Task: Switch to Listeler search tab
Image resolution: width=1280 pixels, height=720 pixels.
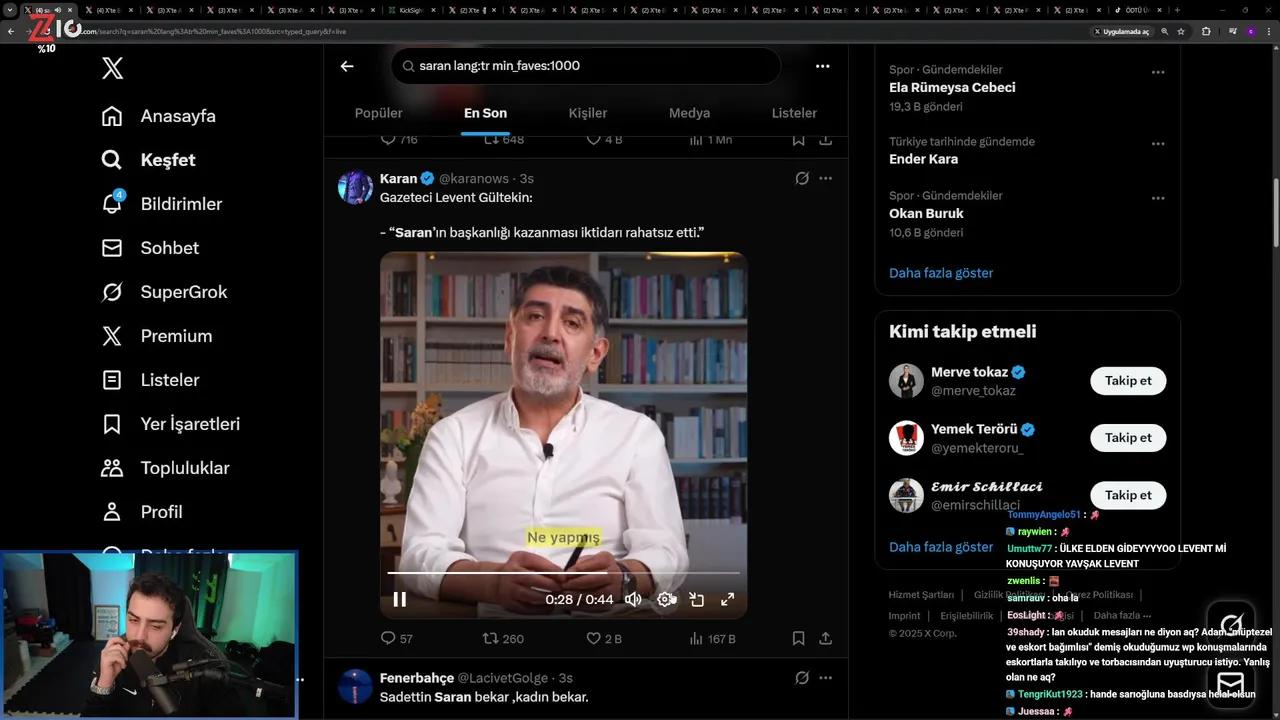Action: pyautogui.click(x=794, y=113)
